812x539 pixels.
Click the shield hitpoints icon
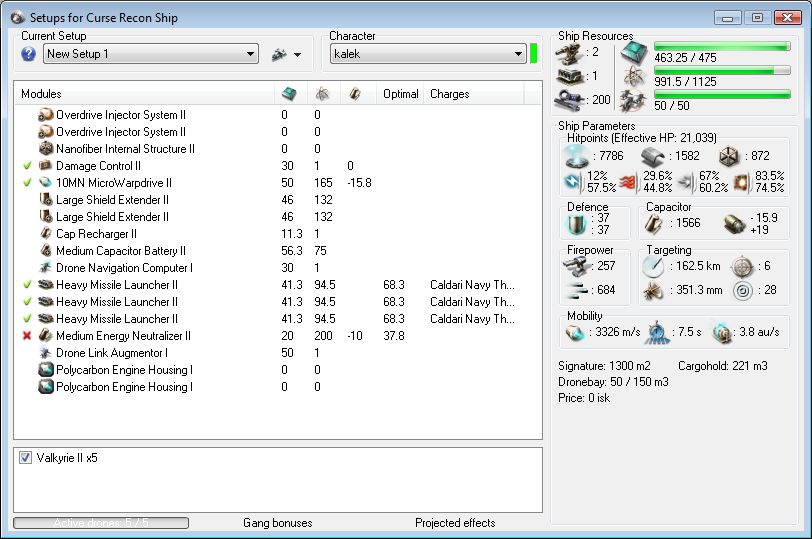(x=577, y=155)
